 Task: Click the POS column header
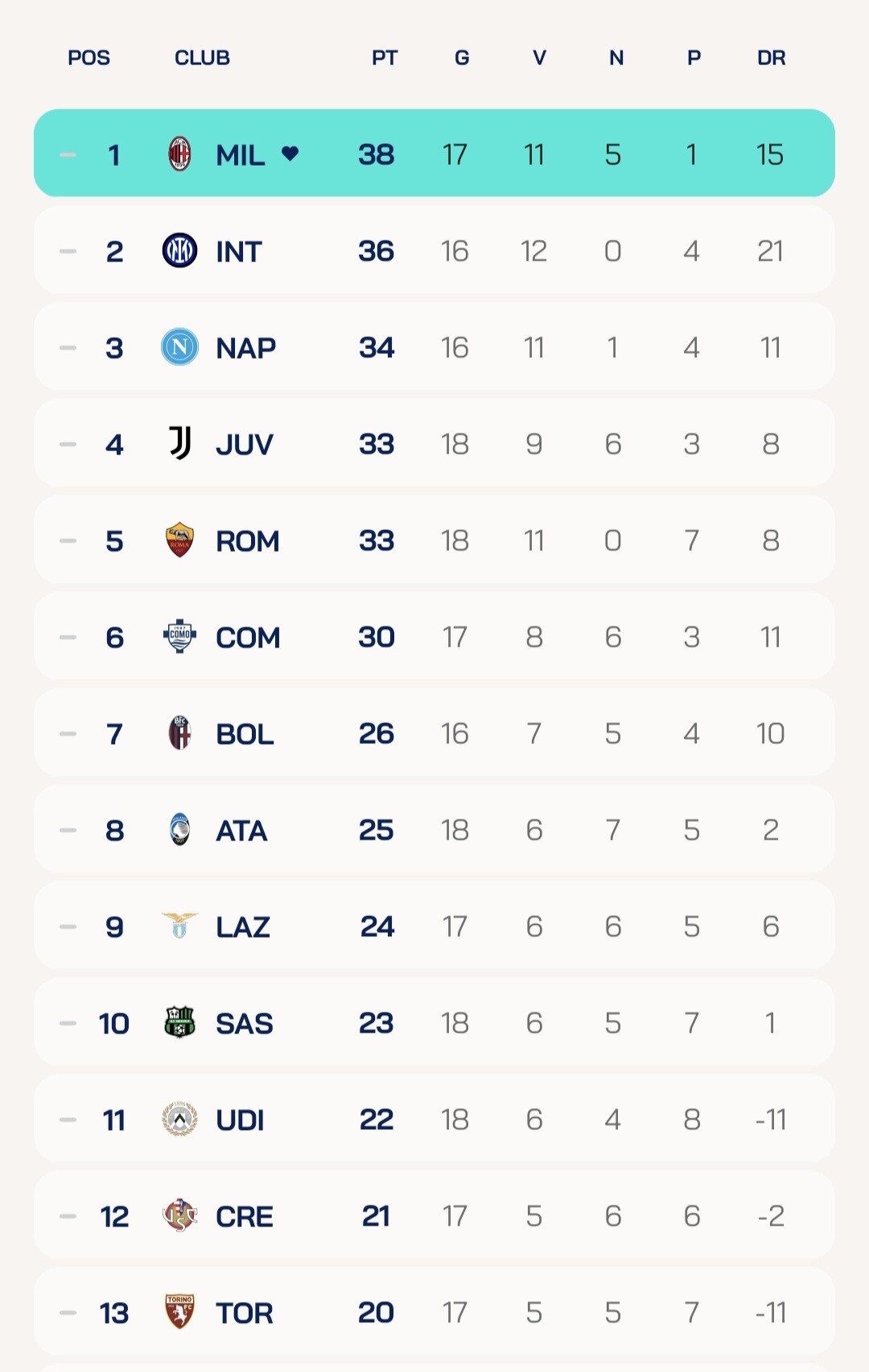coord(89,58)
